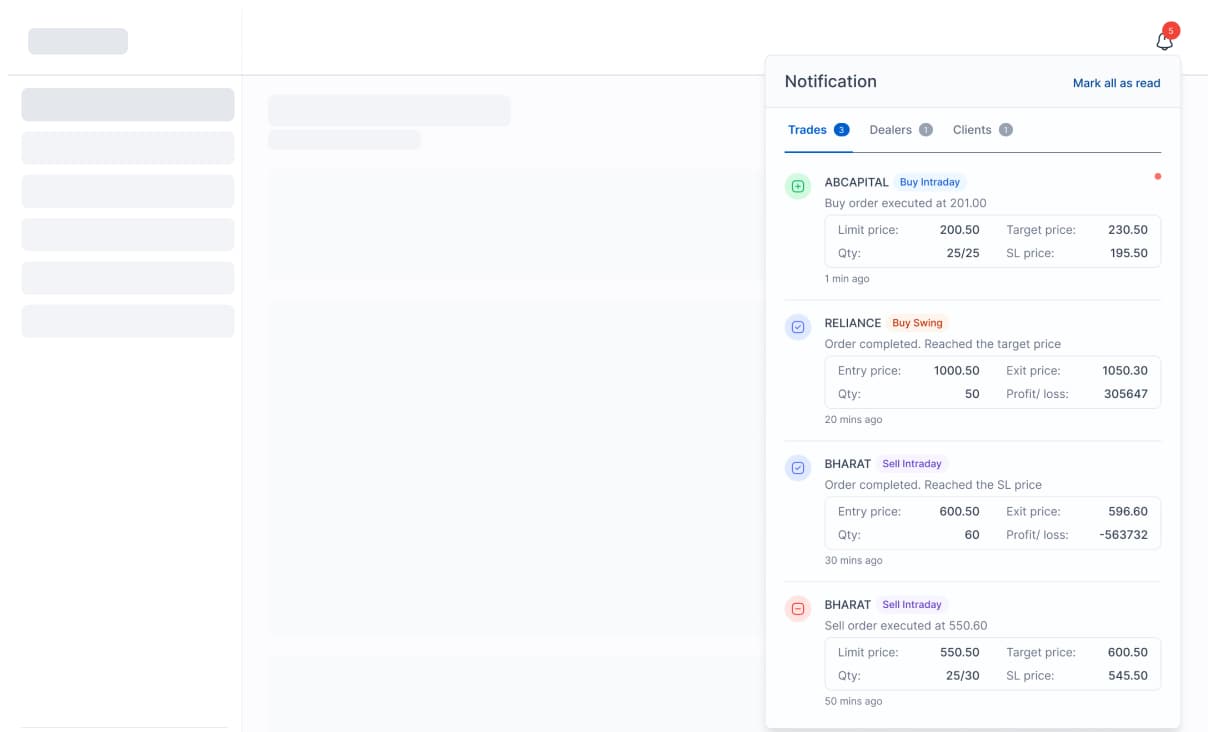1216x732 pixels.
Task: Click 'Buy order executed at 201.00' text
Action: coord(906,203)
